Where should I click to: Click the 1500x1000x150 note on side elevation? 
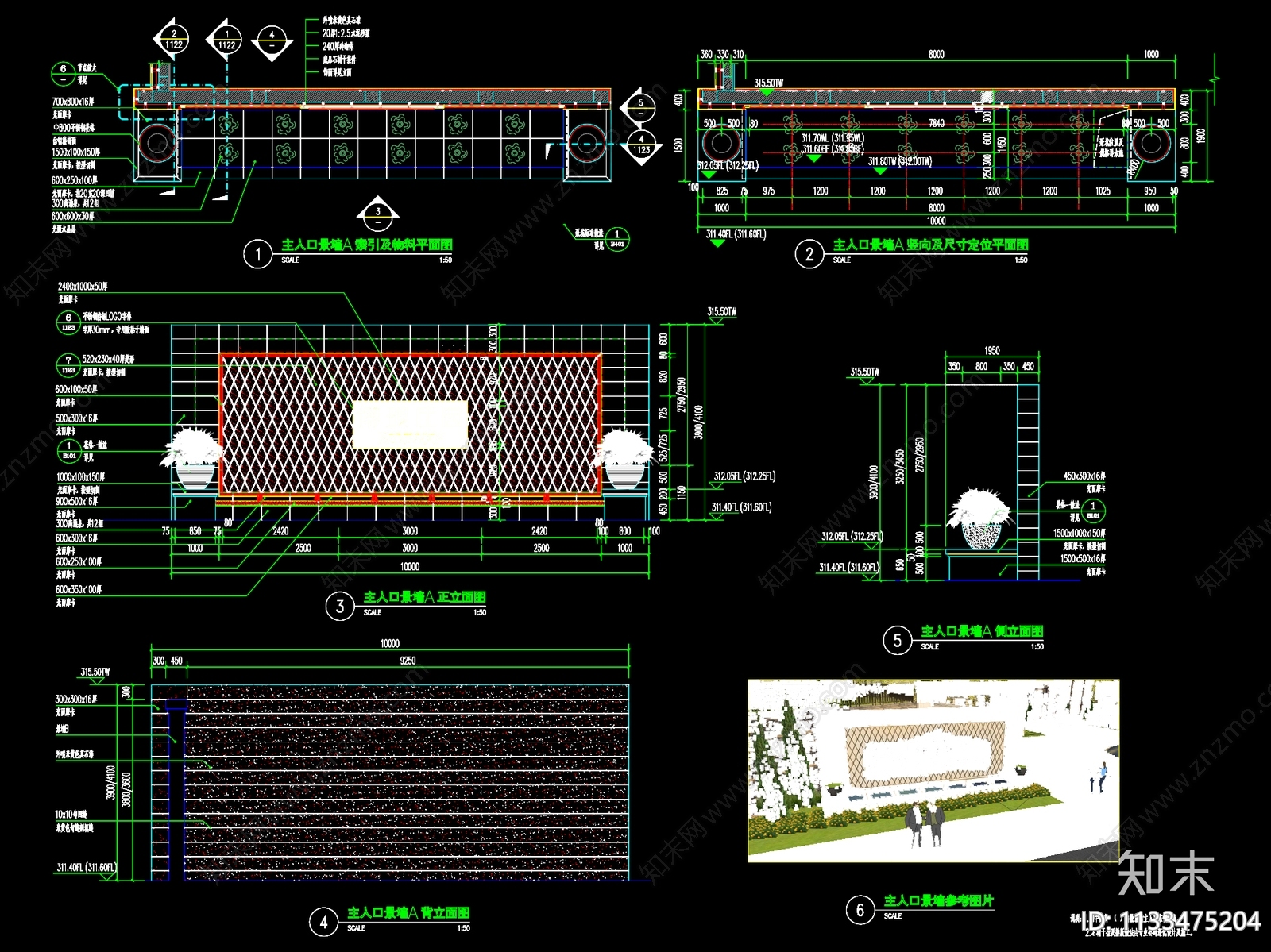click(1080, 534)
